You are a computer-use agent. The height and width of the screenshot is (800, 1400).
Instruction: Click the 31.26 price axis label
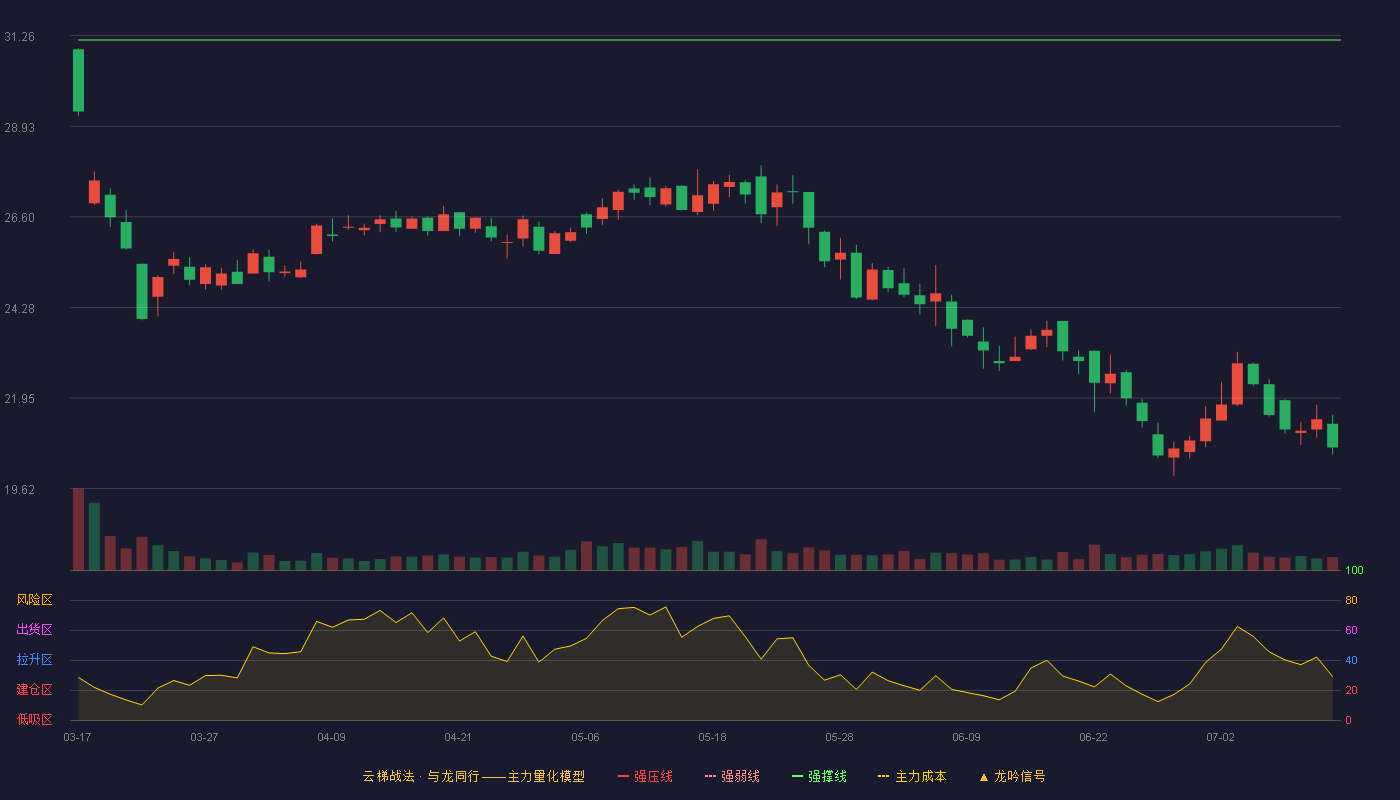19,37
